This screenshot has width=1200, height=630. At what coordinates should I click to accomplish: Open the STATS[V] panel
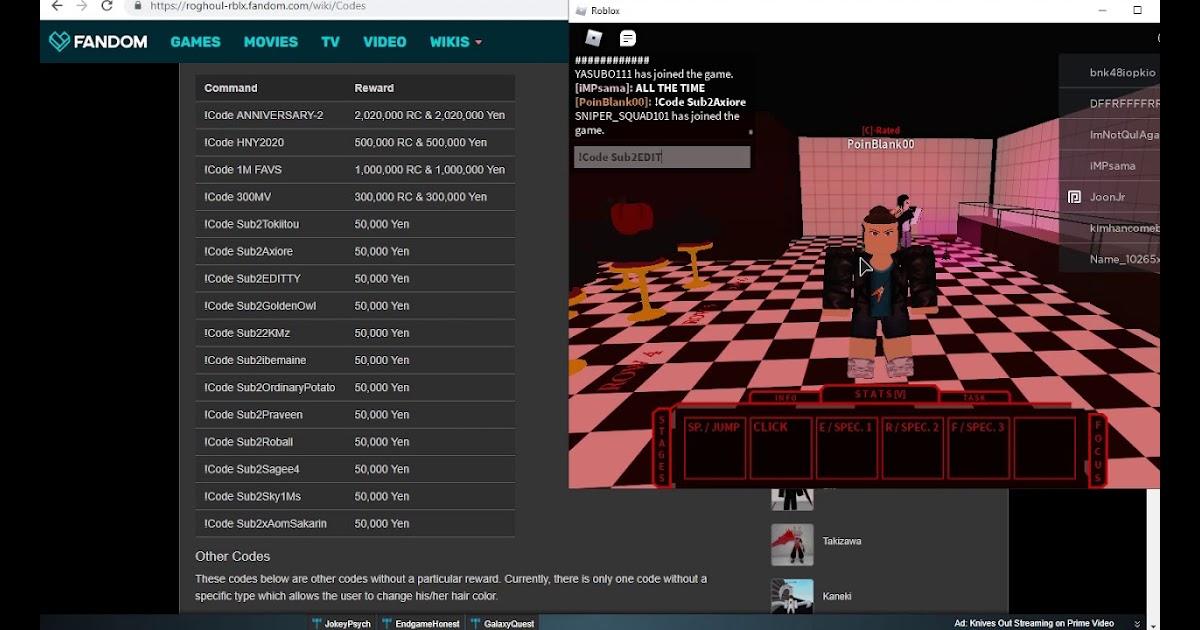pyautogui.click(x=880, y=395)
